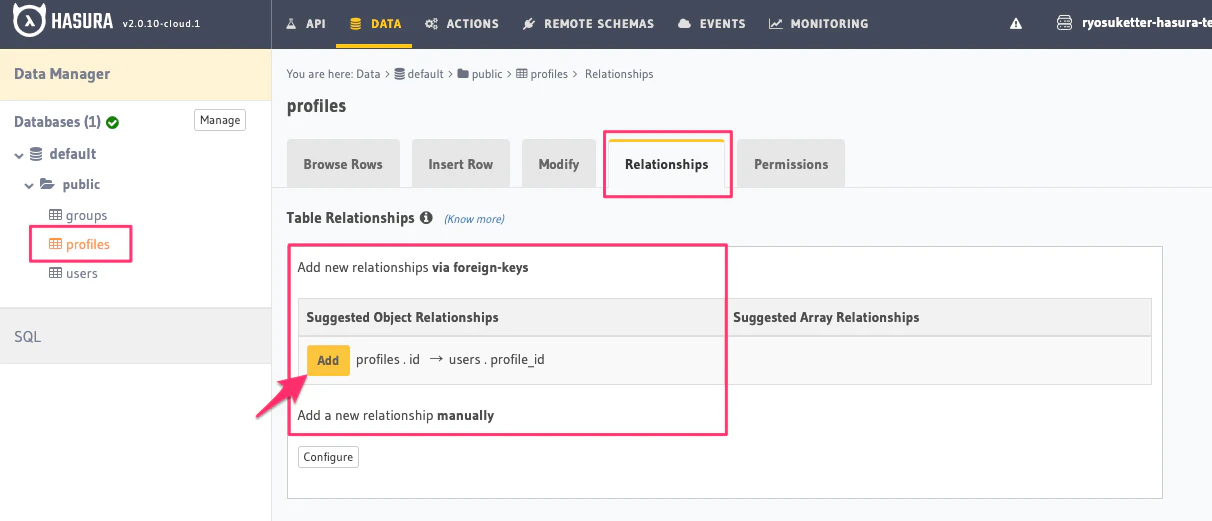Viewport: 1212px width, 521px height.
Task: Open the Know more link
Action: pyautogui.click(x=474, y=218)
